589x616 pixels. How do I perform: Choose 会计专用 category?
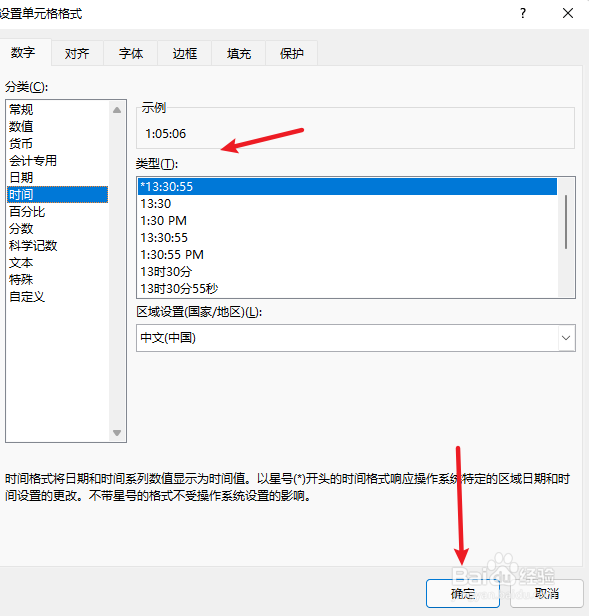coord(57,160)
